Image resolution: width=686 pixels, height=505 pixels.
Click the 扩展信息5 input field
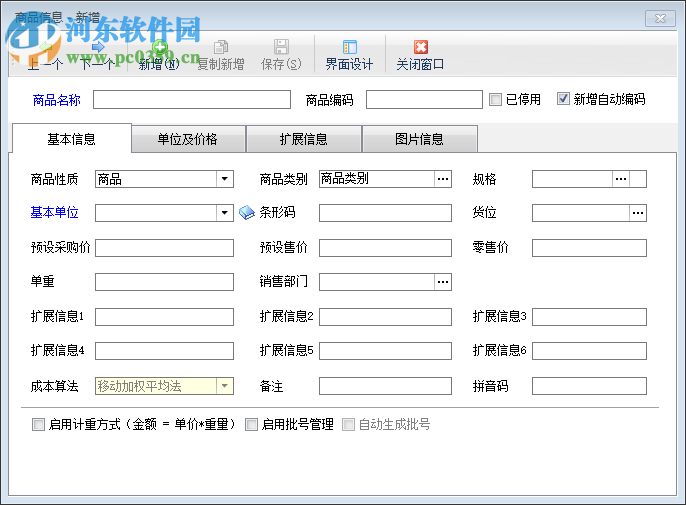(385, 351)
